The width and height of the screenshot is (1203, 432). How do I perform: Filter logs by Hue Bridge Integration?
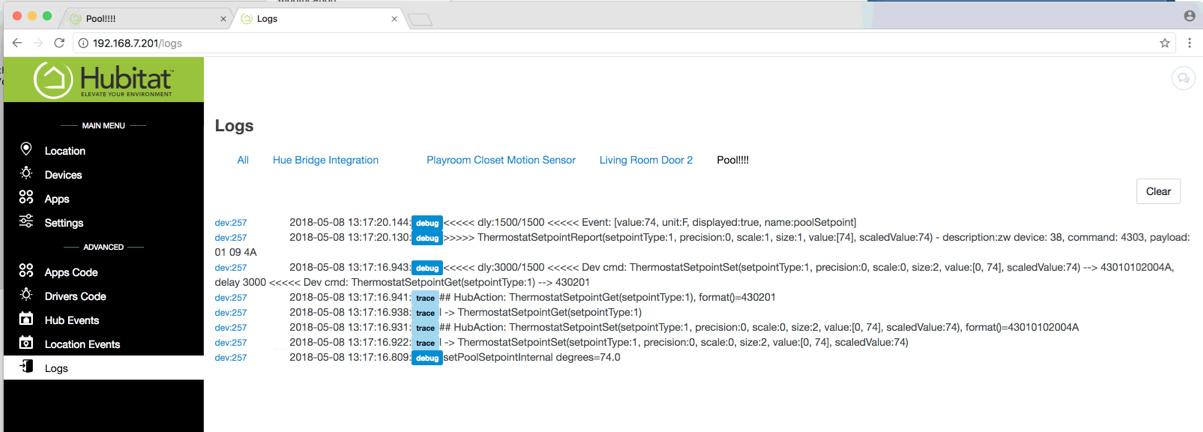click(x=325, y=160)
